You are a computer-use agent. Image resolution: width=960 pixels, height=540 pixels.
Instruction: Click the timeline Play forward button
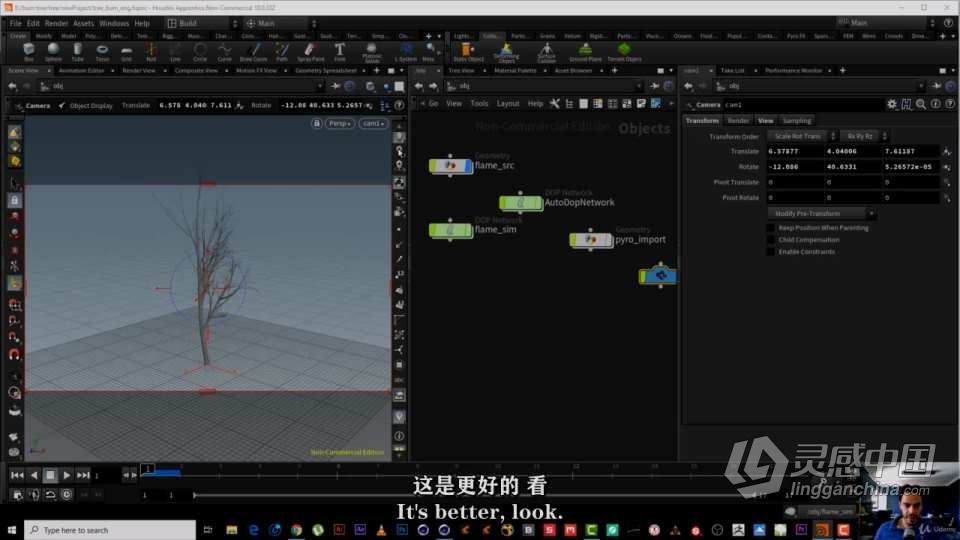pyautogui.click(x=67, y=475)
